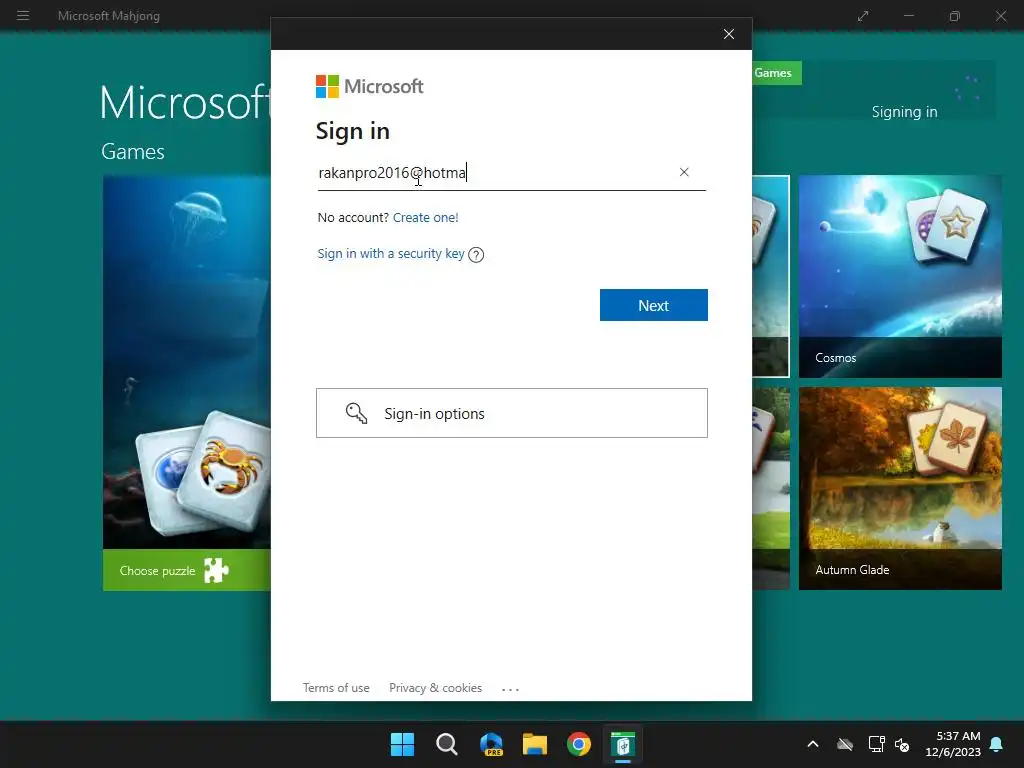Screen dimensions: 1024x768
Task: Toggle fullscreen arrow in Mahjong title bar
Action: coord(863,16)
